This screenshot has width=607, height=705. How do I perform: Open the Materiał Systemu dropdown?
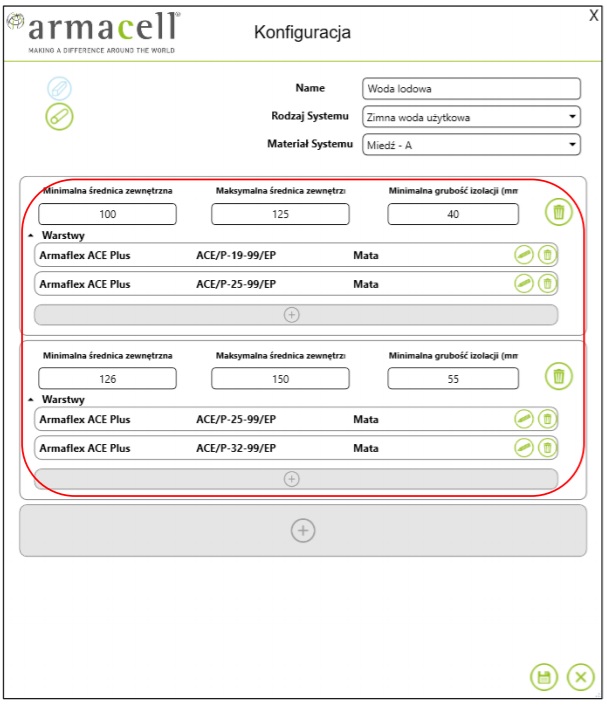[x=471, y=145]
